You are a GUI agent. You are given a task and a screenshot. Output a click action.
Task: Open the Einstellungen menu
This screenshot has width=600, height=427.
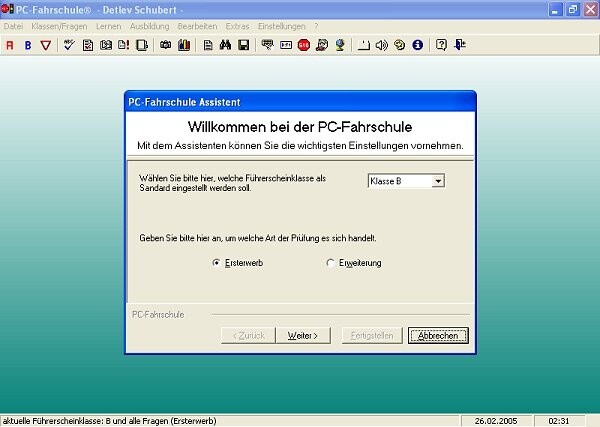tap(282, 26)
